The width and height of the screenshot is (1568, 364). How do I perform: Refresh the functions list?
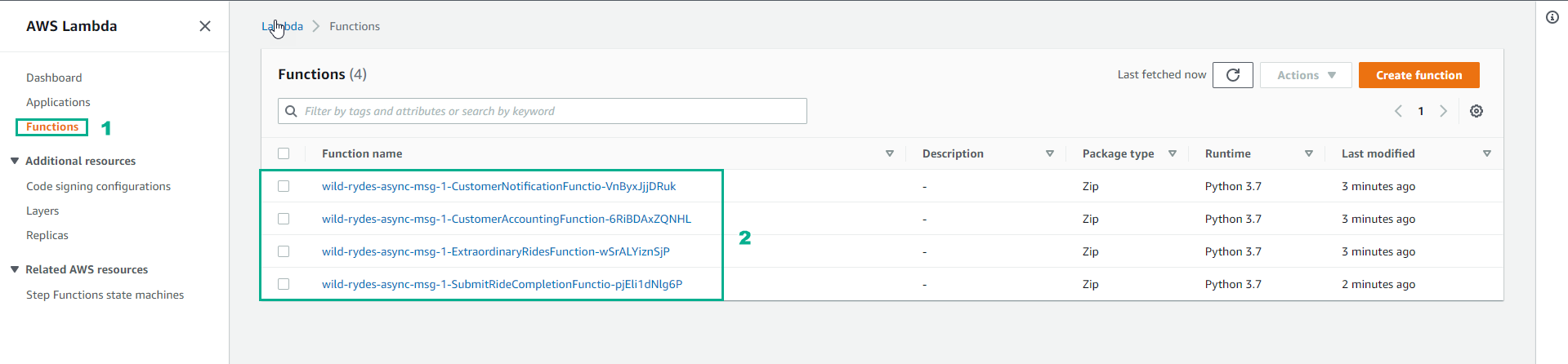(x=1233, y=75)
